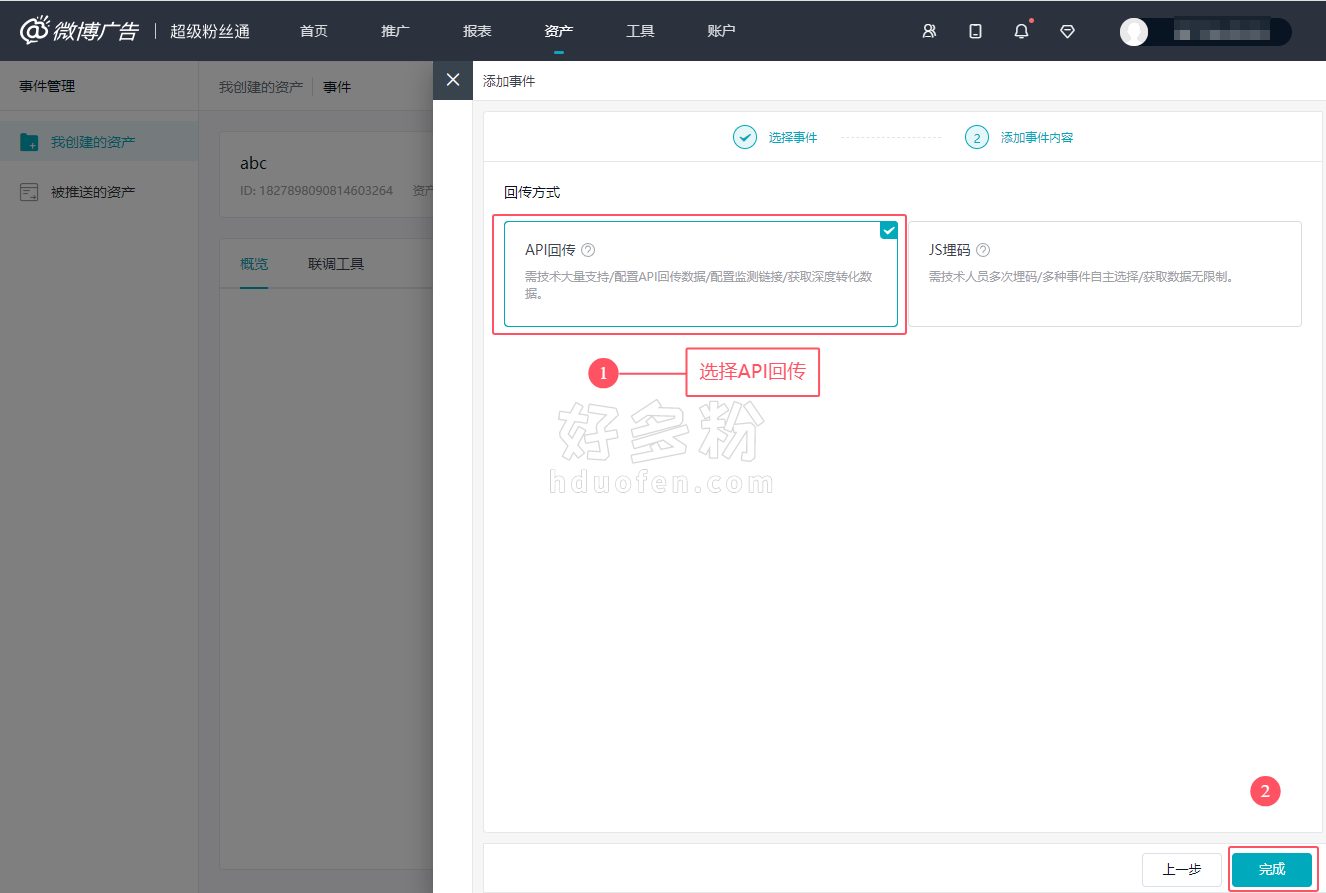Viewport: 1326px width, 893px height.
Task: Click the help icon next to JS埋码
Action: pyautogui.click(x=983, y=250)
